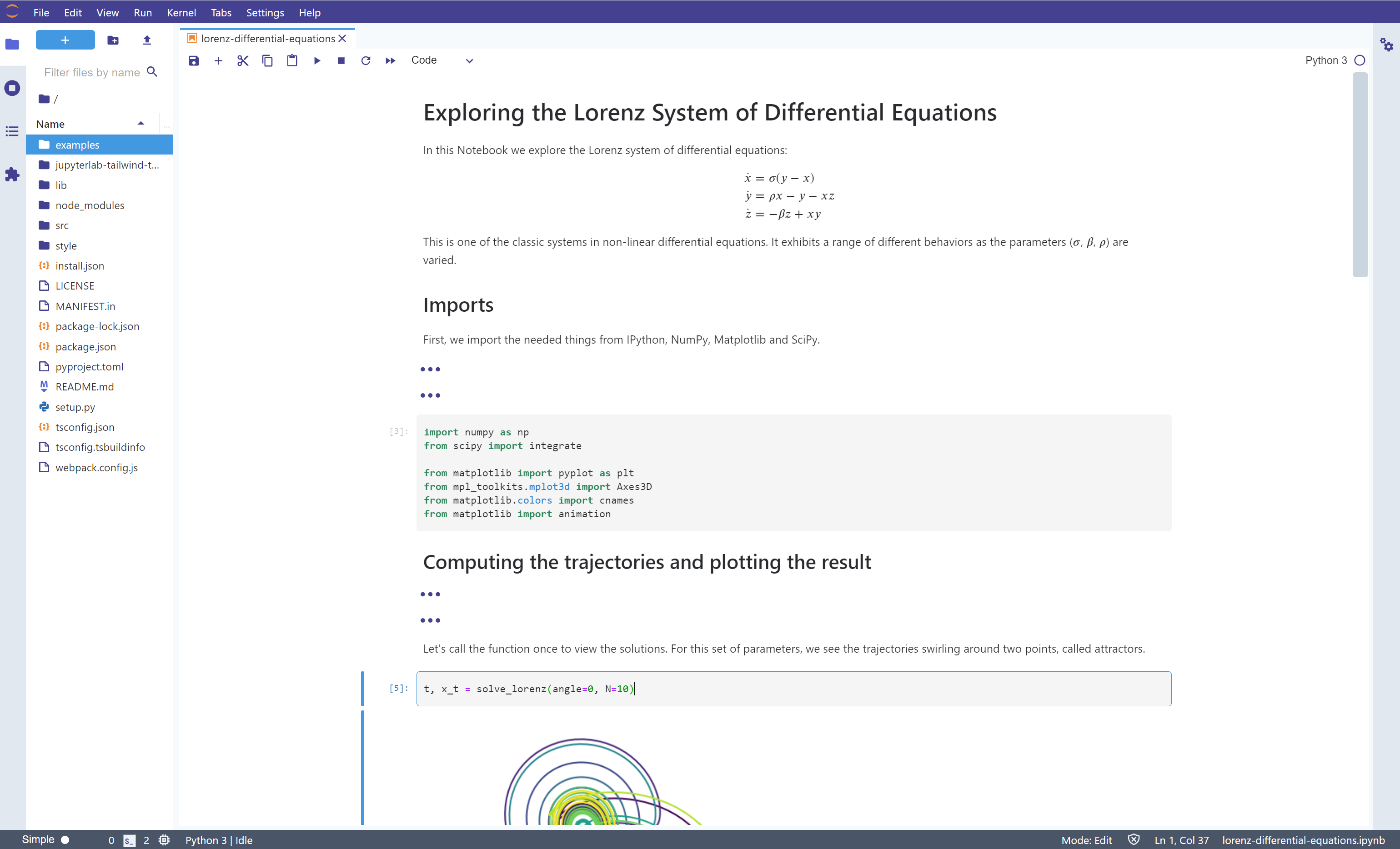The height and width of the screenshot is (849, 1400).
Task: Toggle notebook trust shield in status bar
Action: point(1134,840)
